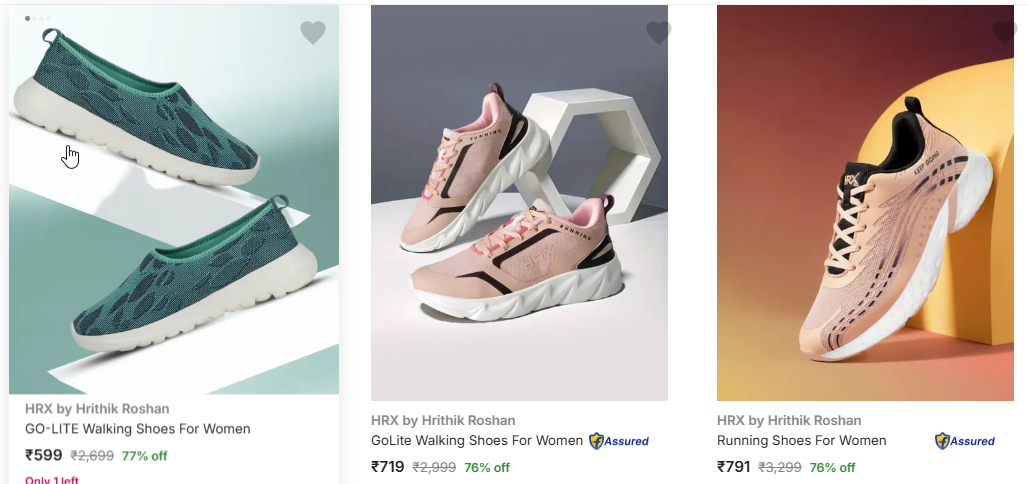Click the ₹719 price
The height and width of the screenshot is (484, 1028).
[388, 467]
